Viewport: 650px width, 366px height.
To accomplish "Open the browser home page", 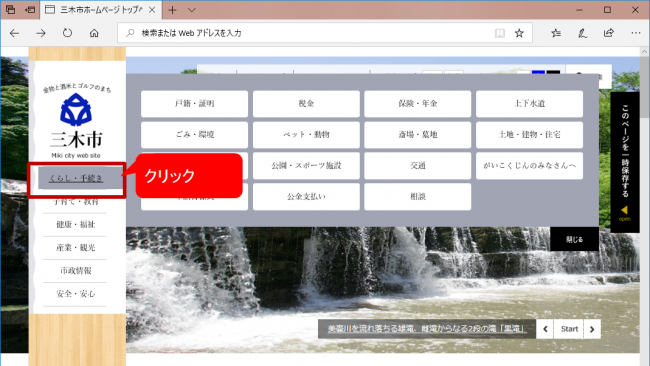I will pos(94,33).
